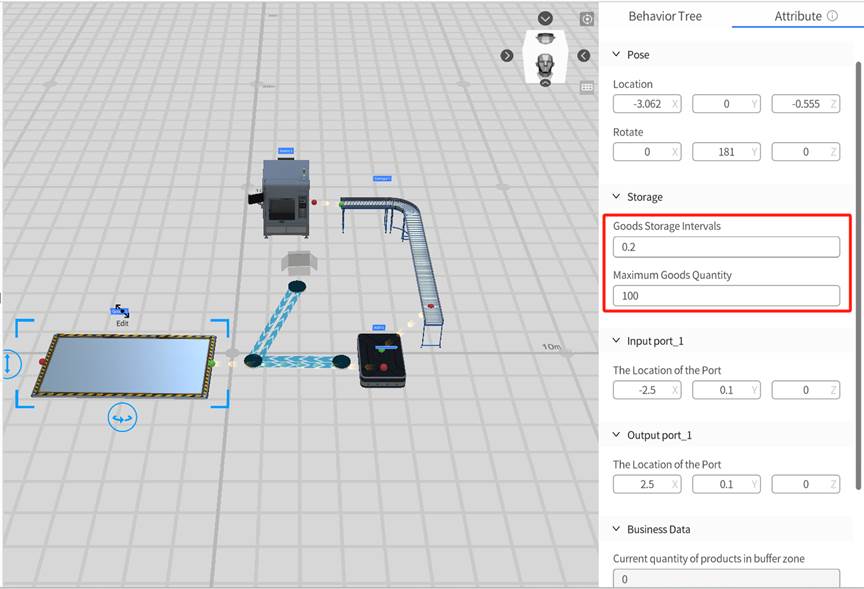Rotate view with the view cube's right-side arrow
Screen dimensions: 864x589
tap(584, 56)
